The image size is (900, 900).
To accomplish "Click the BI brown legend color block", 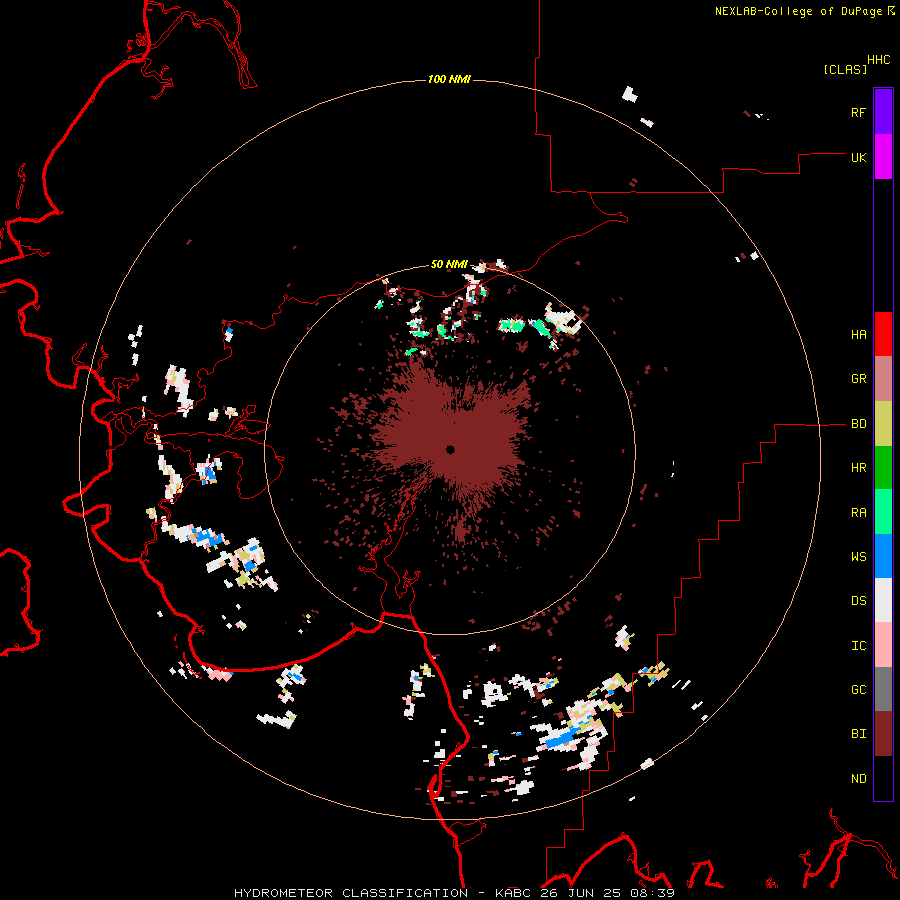I will pyautogui.click(x=883, y=734).
